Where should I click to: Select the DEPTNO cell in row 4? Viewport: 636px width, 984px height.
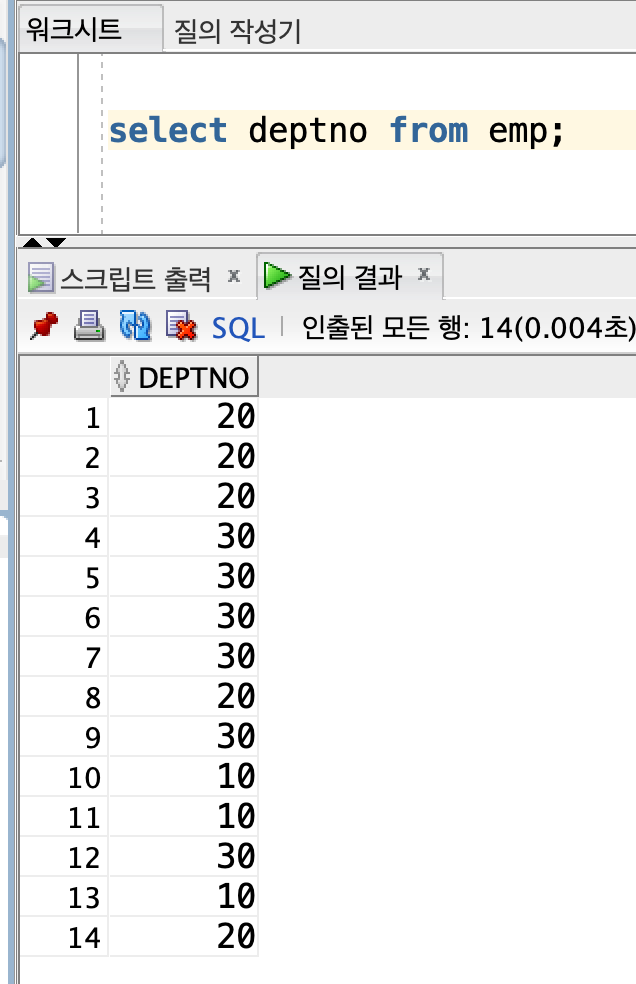coord(184,537)
